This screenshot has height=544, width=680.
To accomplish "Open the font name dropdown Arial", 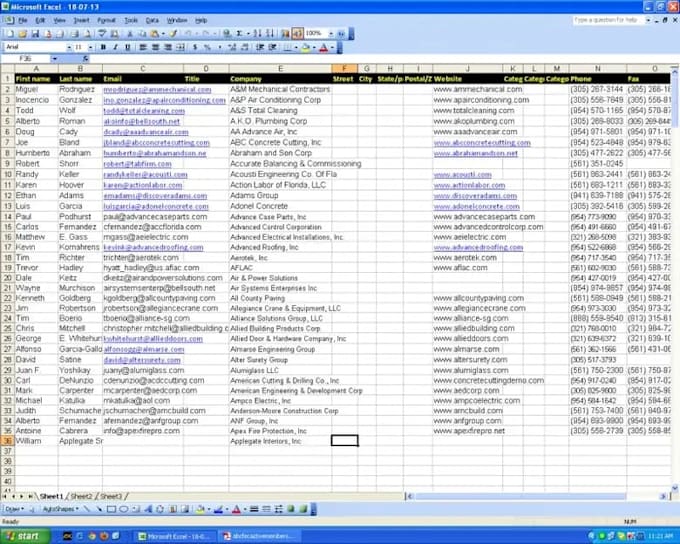I will 69,47.
